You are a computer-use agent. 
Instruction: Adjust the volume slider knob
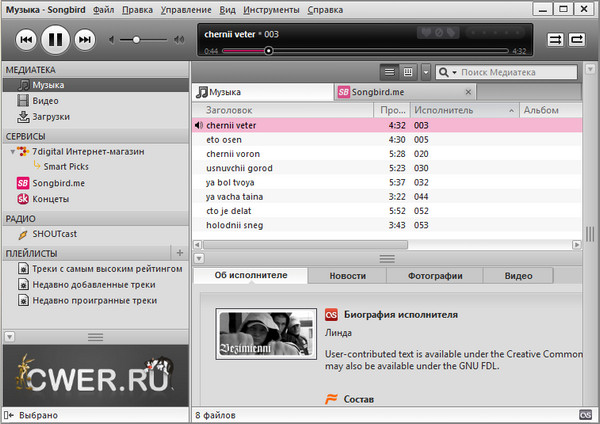tap(137, 40)
